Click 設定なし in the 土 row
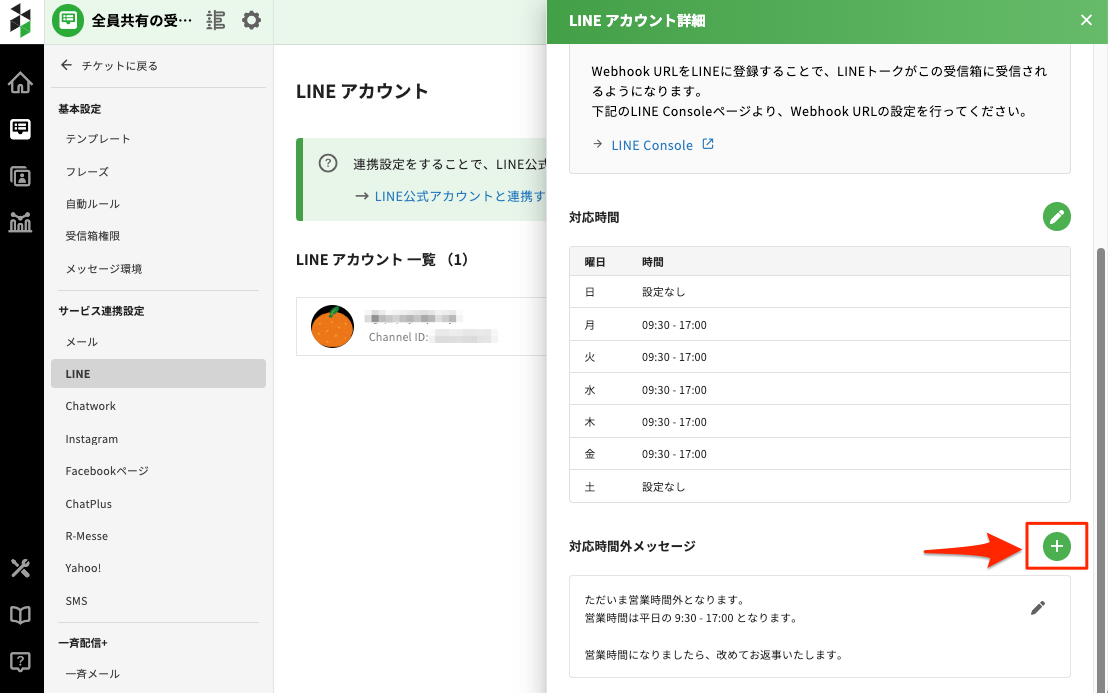This screenshot has height=693, width=1108. (x=664, y=487)
